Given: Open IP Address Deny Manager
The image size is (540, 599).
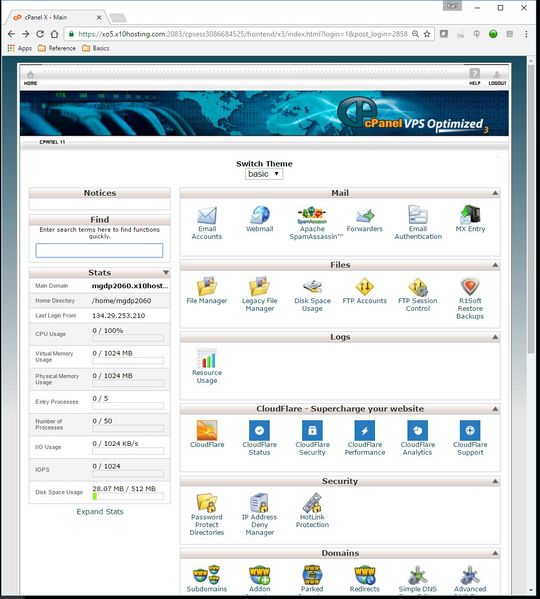Looking at the screenshot, I should tap(260, 515).
